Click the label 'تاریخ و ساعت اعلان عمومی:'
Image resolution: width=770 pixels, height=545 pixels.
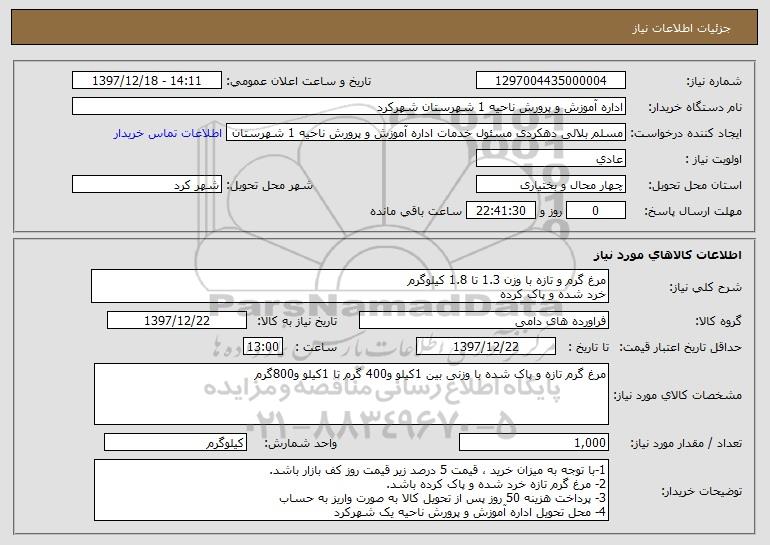[x=299, y=81]
